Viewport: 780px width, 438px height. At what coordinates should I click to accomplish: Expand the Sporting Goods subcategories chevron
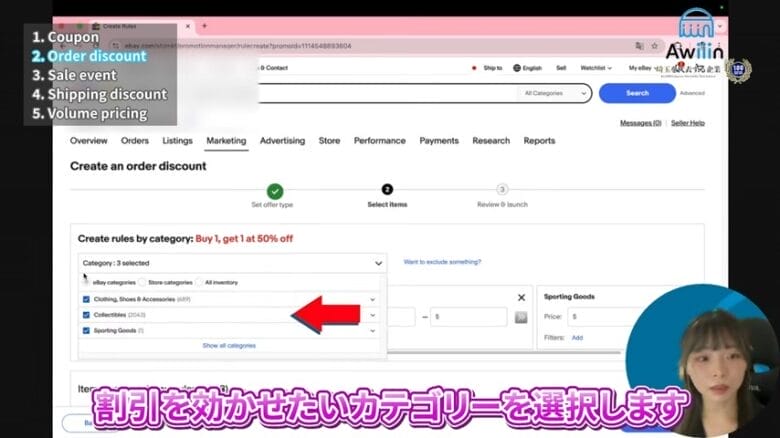click(x=373, y=331)
